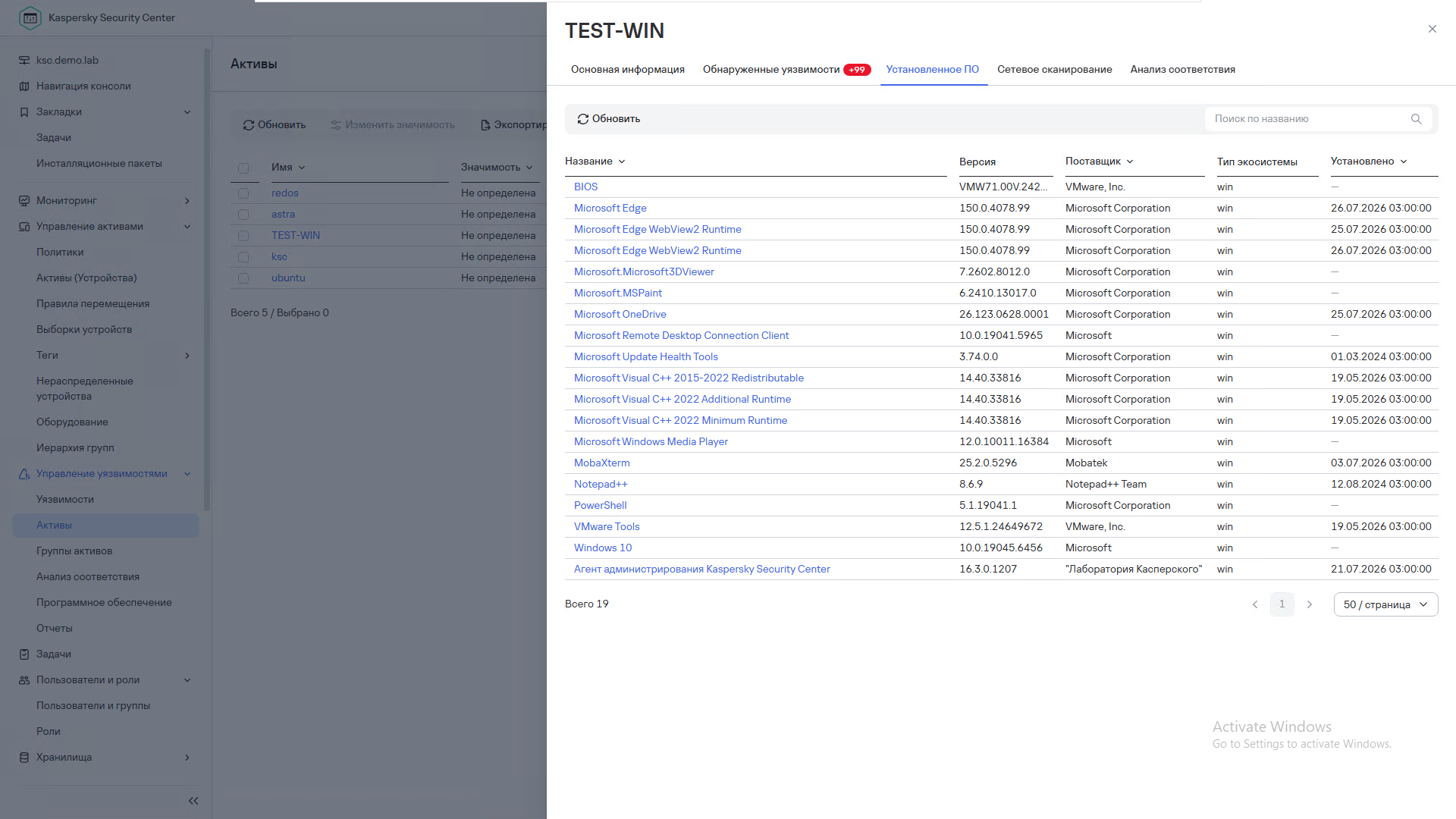Viewport: 1456px width, 819px height.
Task: Collapse the sidebar with double-chevron icon
Action: pos(193,801)
